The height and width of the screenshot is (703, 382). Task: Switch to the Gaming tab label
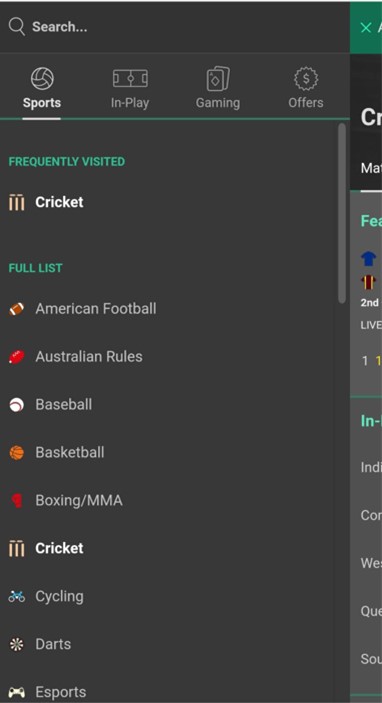point(218,103)
